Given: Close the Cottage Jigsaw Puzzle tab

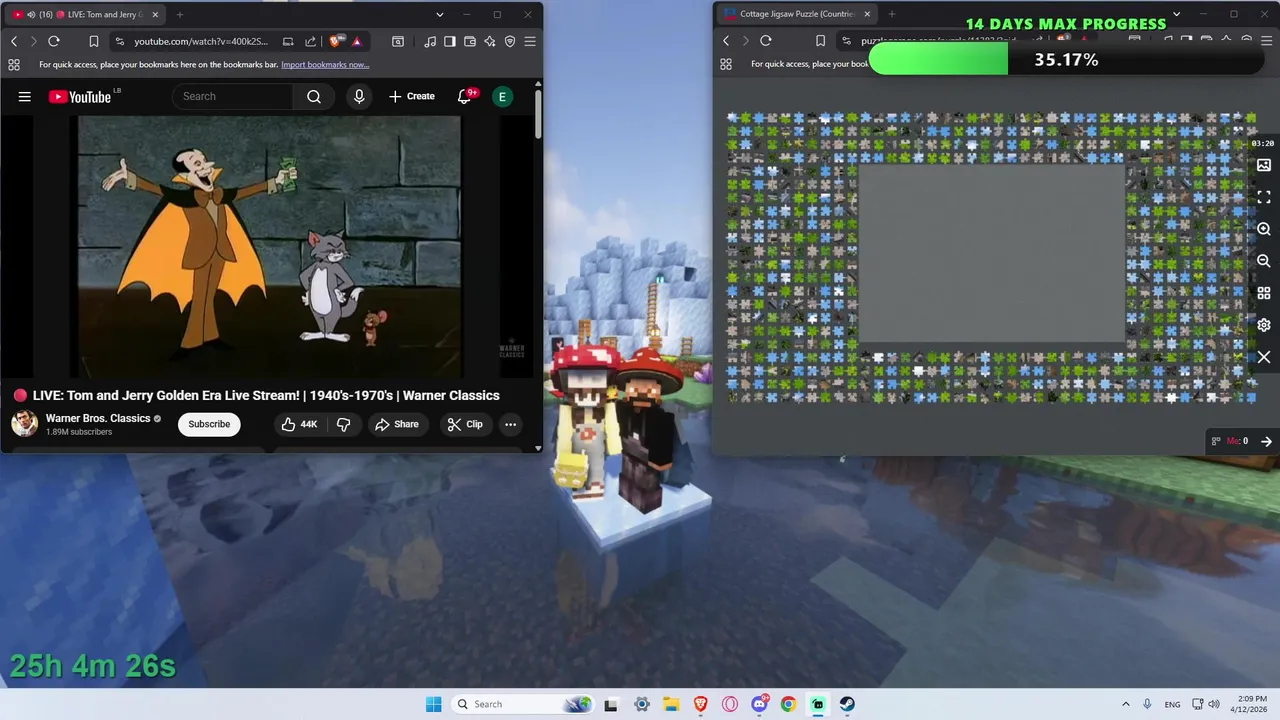Looking at the screenshot, I should click(867, 14).
